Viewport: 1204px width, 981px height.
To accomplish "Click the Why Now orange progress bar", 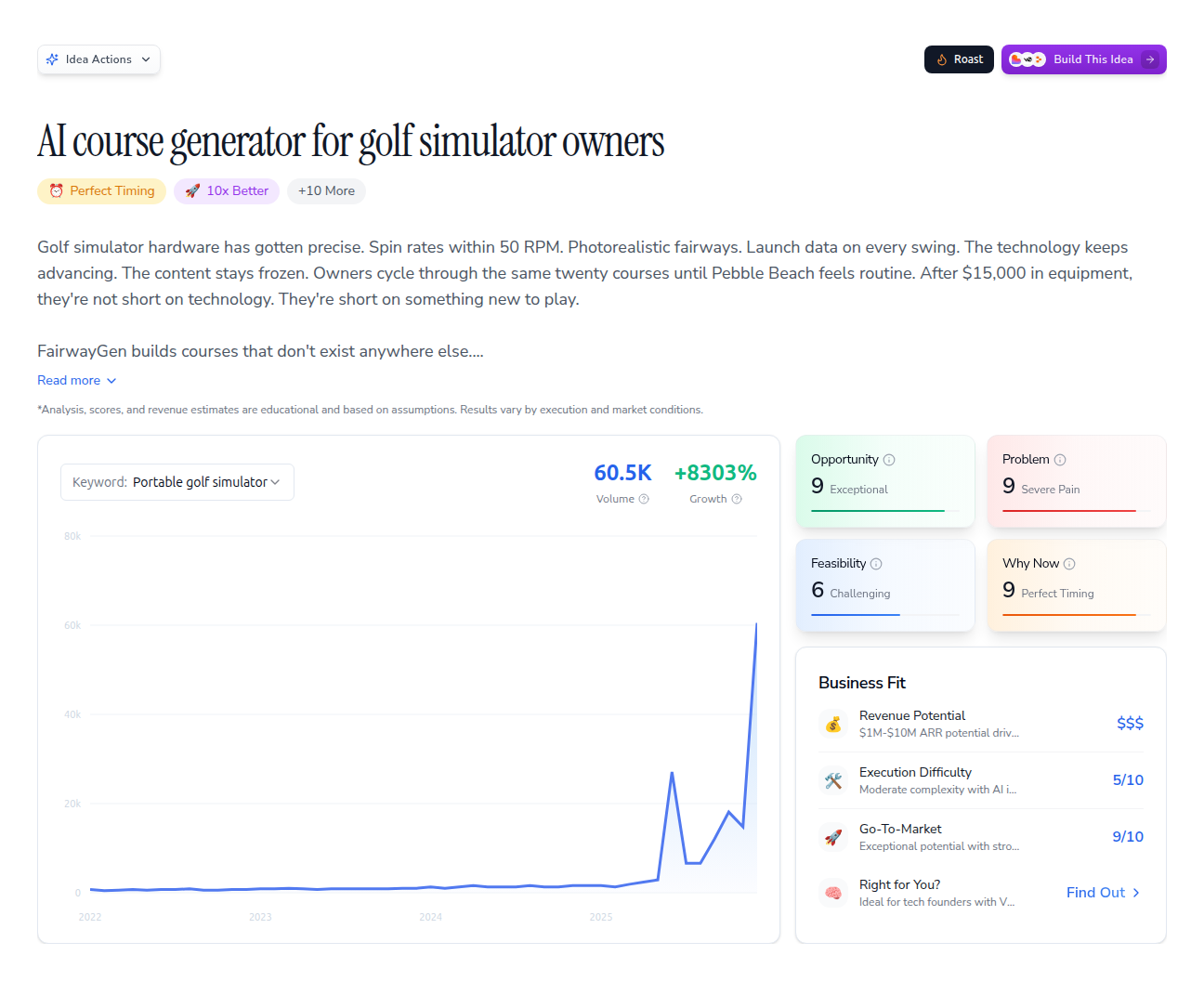I will (x=1076, y=615).
